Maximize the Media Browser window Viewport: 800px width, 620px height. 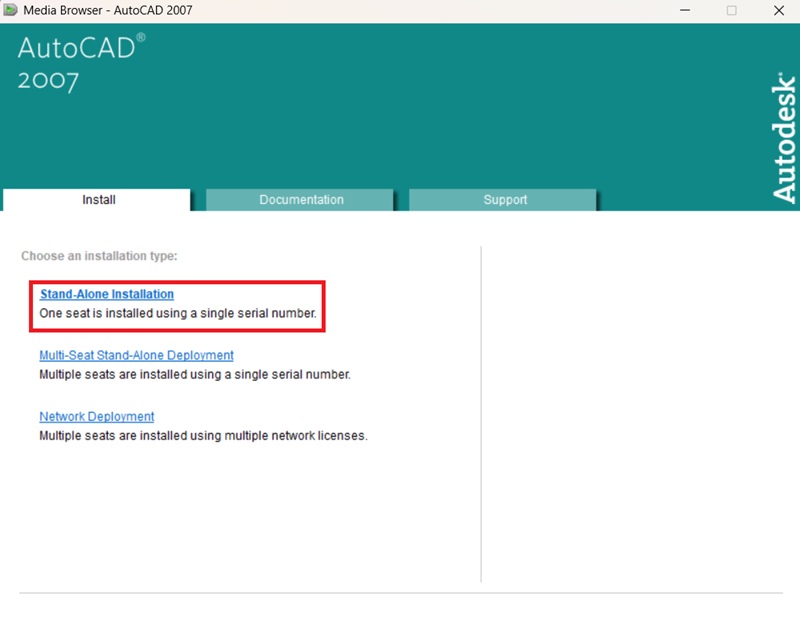(x=731, y=10)
